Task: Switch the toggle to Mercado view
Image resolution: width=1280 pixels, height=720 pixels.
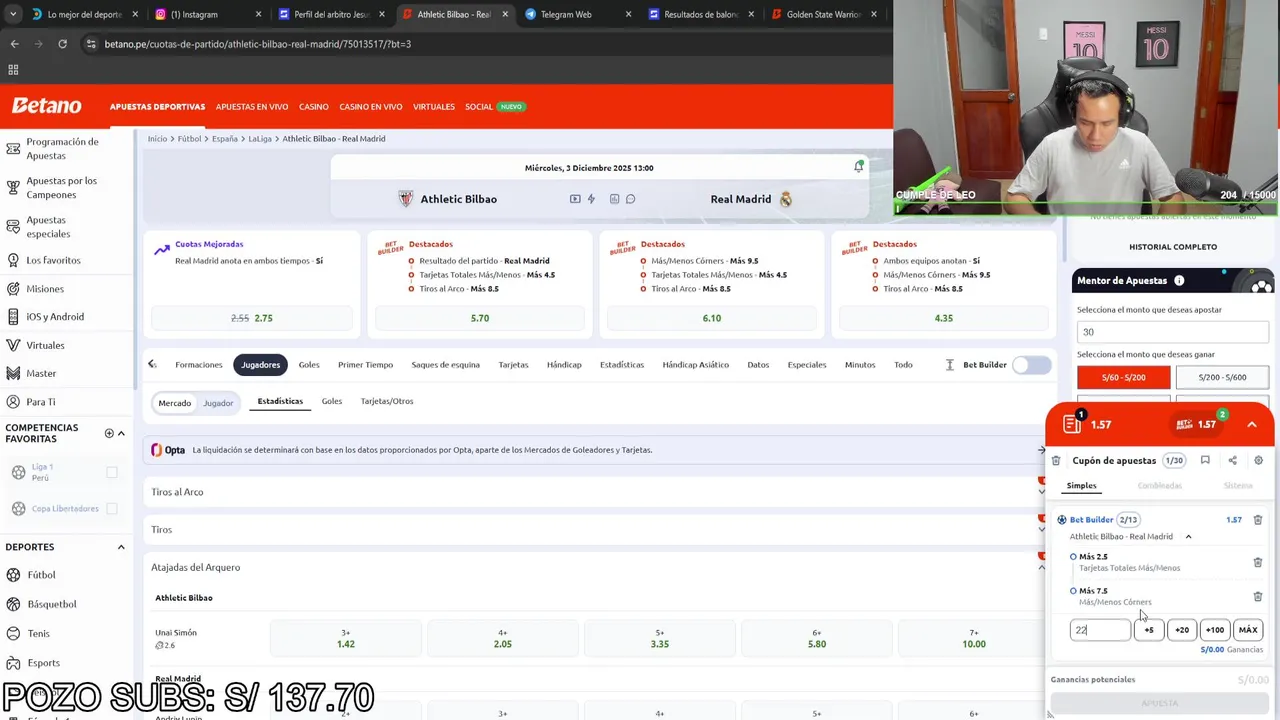Action: coord(174,403)
